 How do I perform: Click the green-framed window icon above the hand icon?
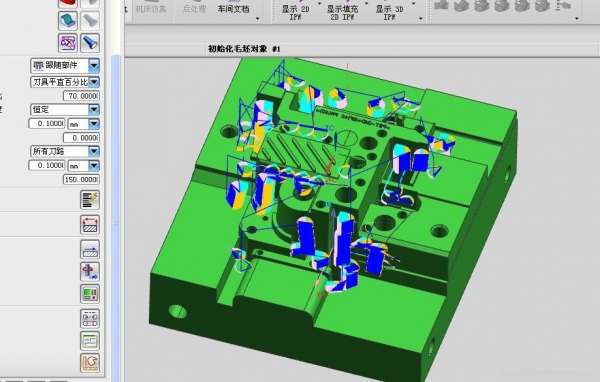tap(90, 341)
